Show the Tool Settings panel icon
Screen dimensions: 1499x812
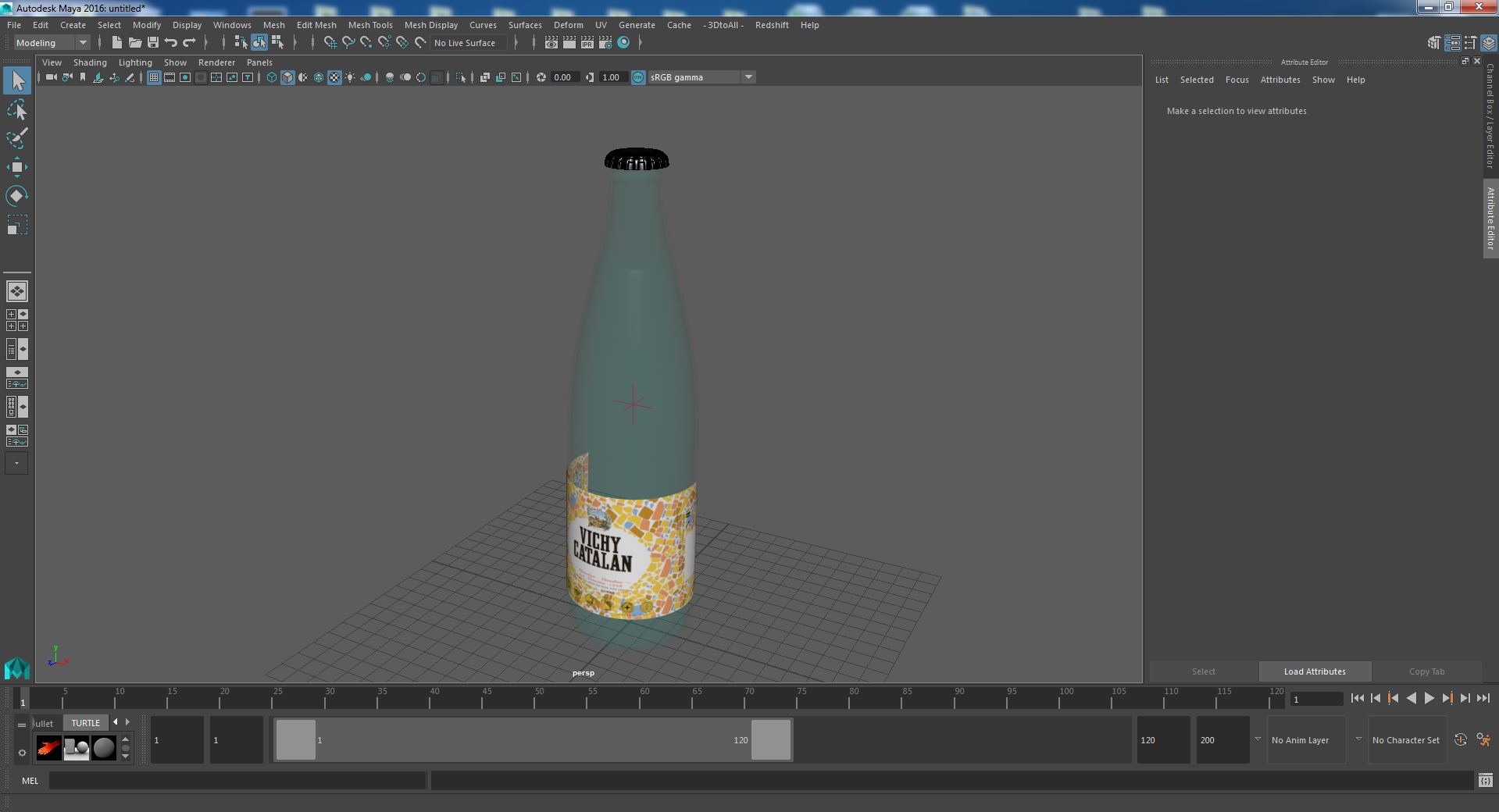1471,43
